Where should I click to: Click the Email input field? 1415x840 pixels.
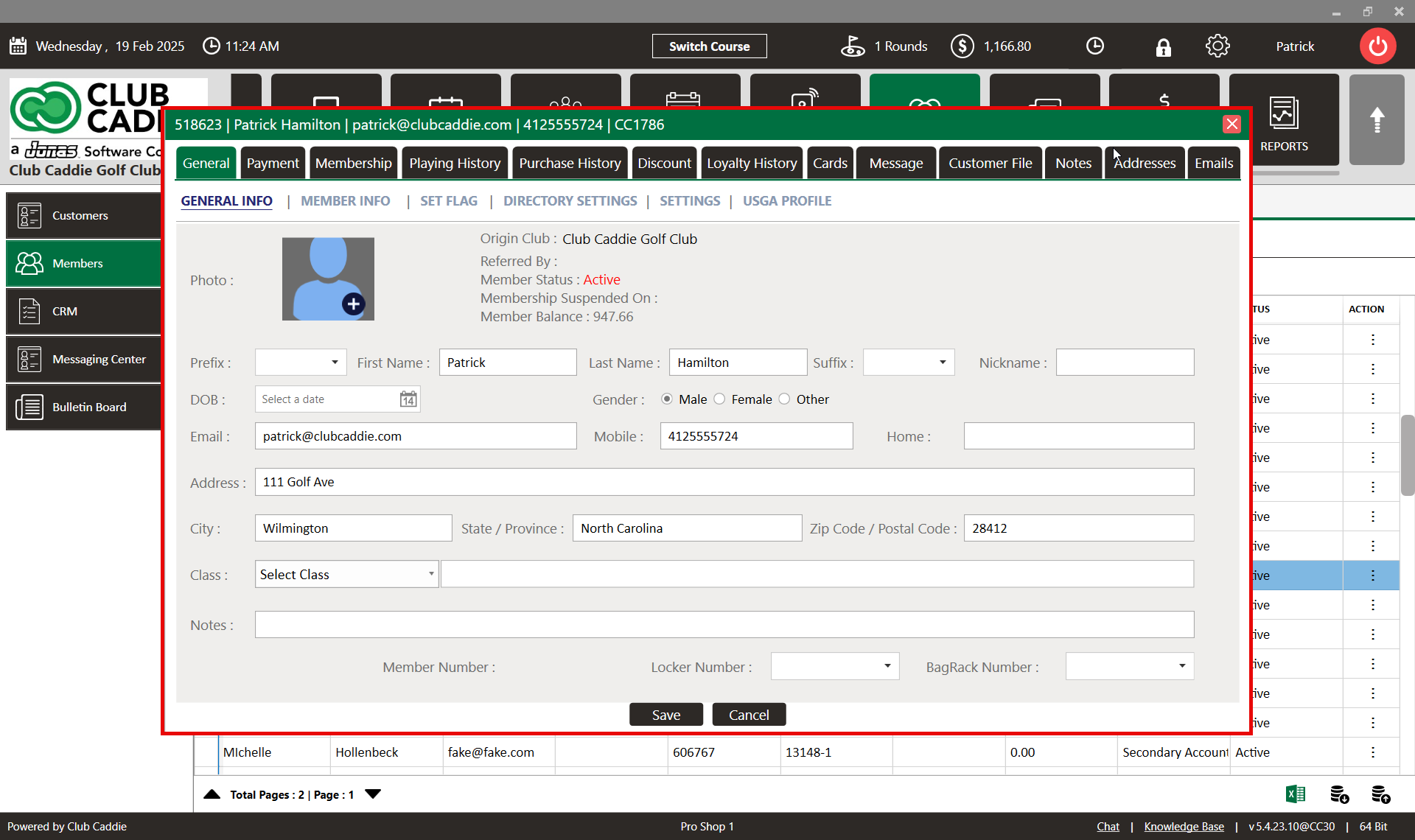click(x=416, y=436)
